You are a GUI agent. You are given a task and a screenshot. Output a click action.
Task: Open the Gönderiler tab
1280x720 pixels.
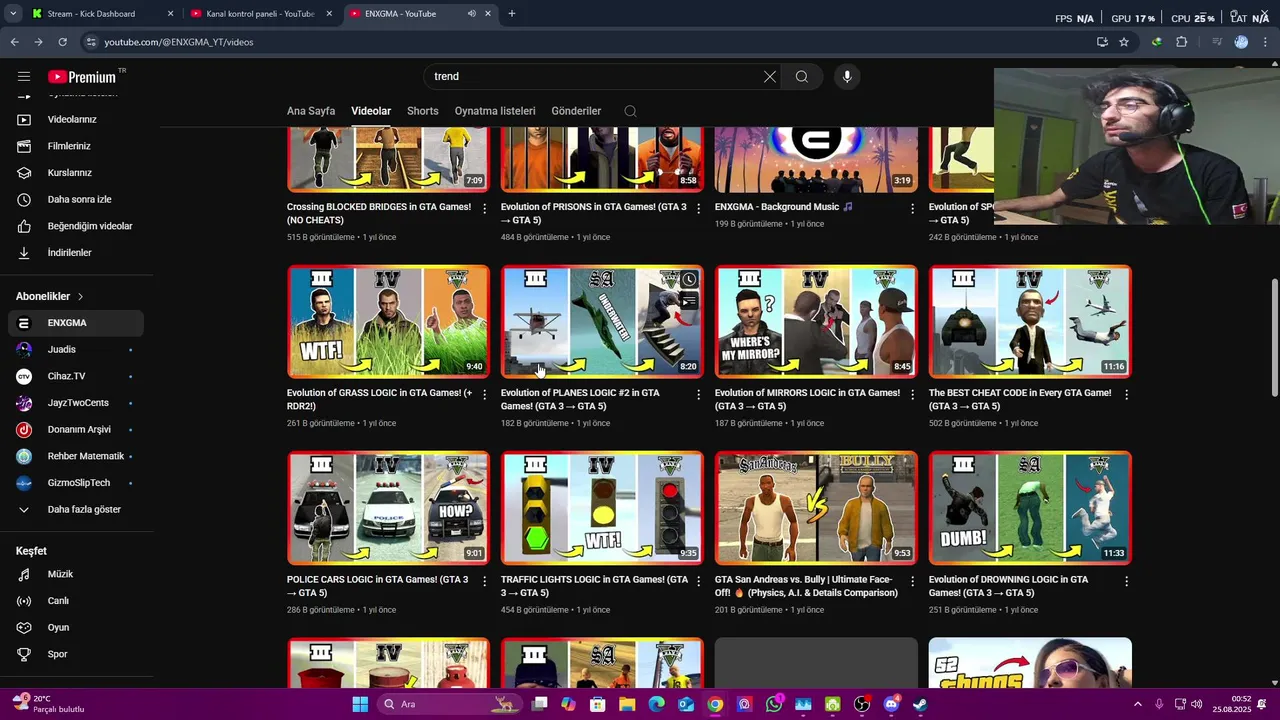[576, 111]
